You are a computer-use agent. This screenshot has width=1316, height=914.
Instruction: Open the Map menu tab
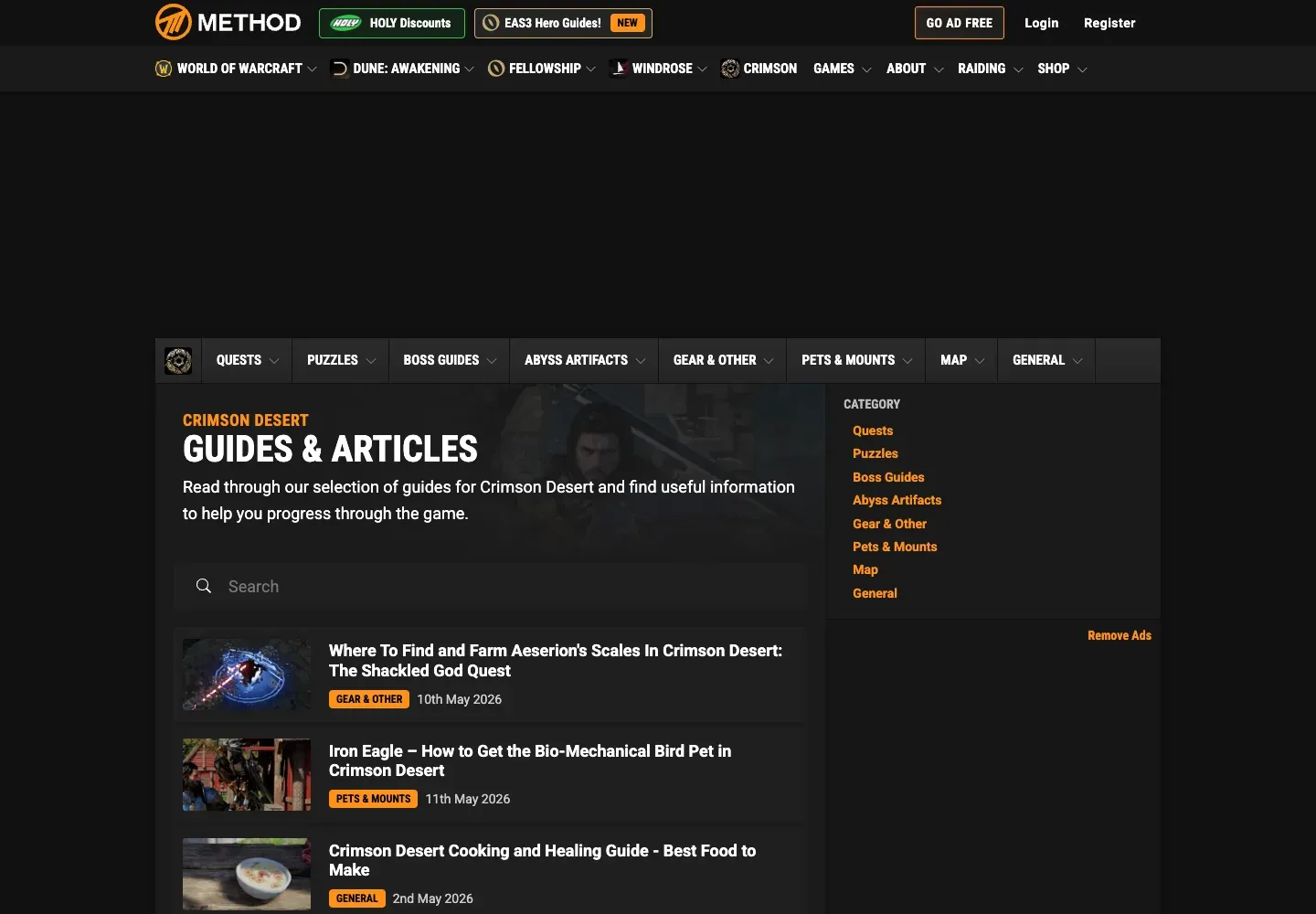[961, 360]
